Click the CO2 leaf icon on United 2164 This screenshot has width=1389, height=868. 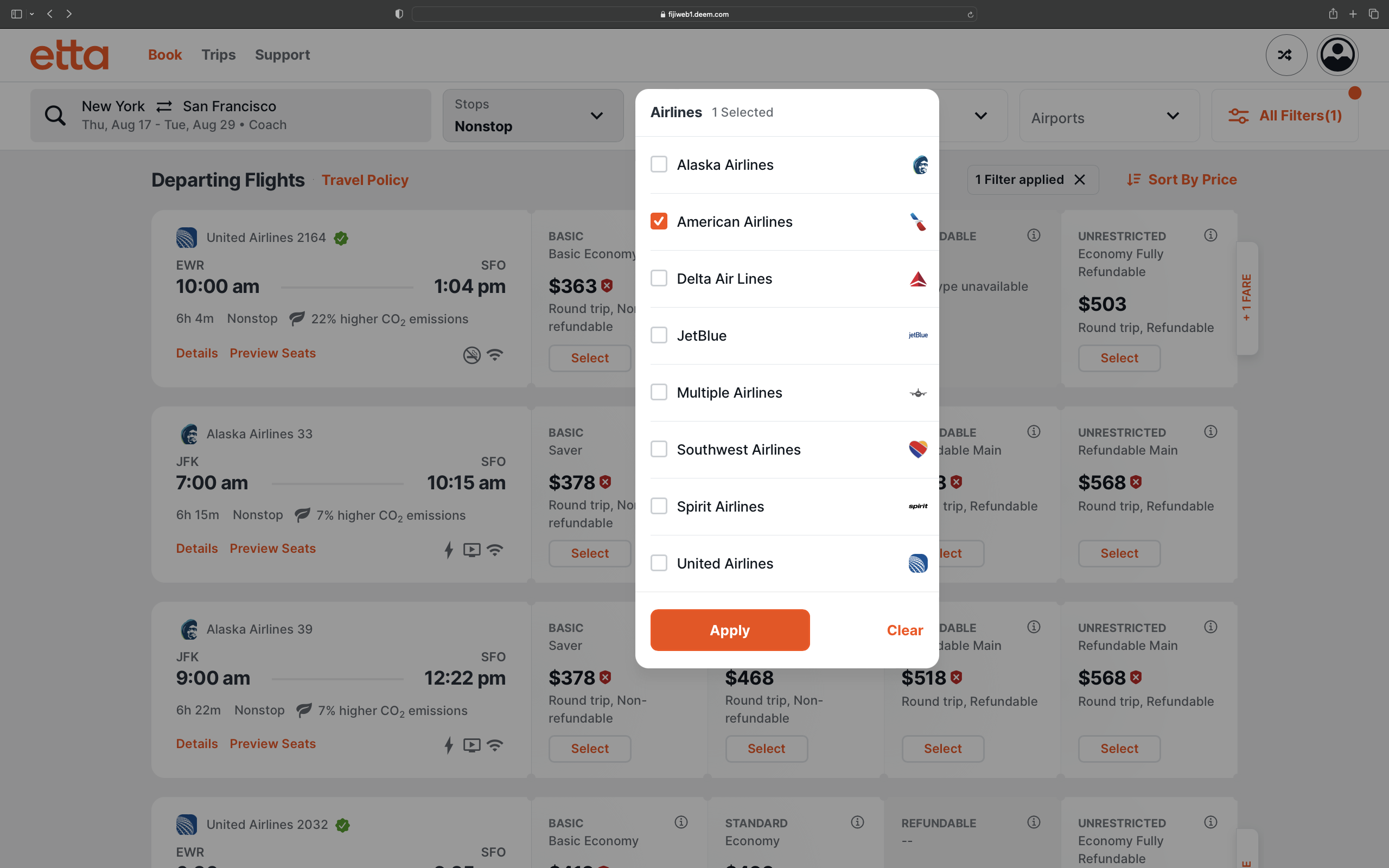pyautogui.click(x=297, y=318)
